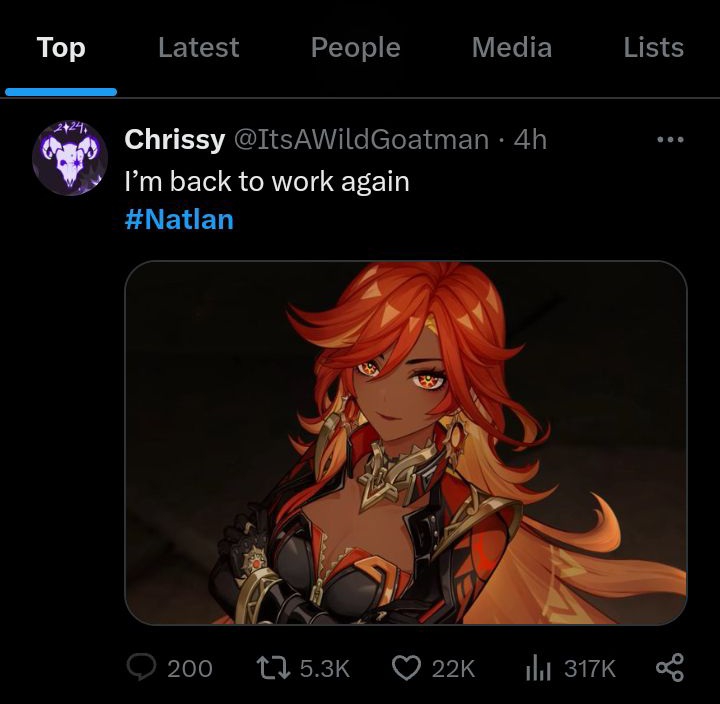Open the Chrissy display name link
Viewport: 720px width, 704px height.
pyautogui.click(x=174, y=140)
